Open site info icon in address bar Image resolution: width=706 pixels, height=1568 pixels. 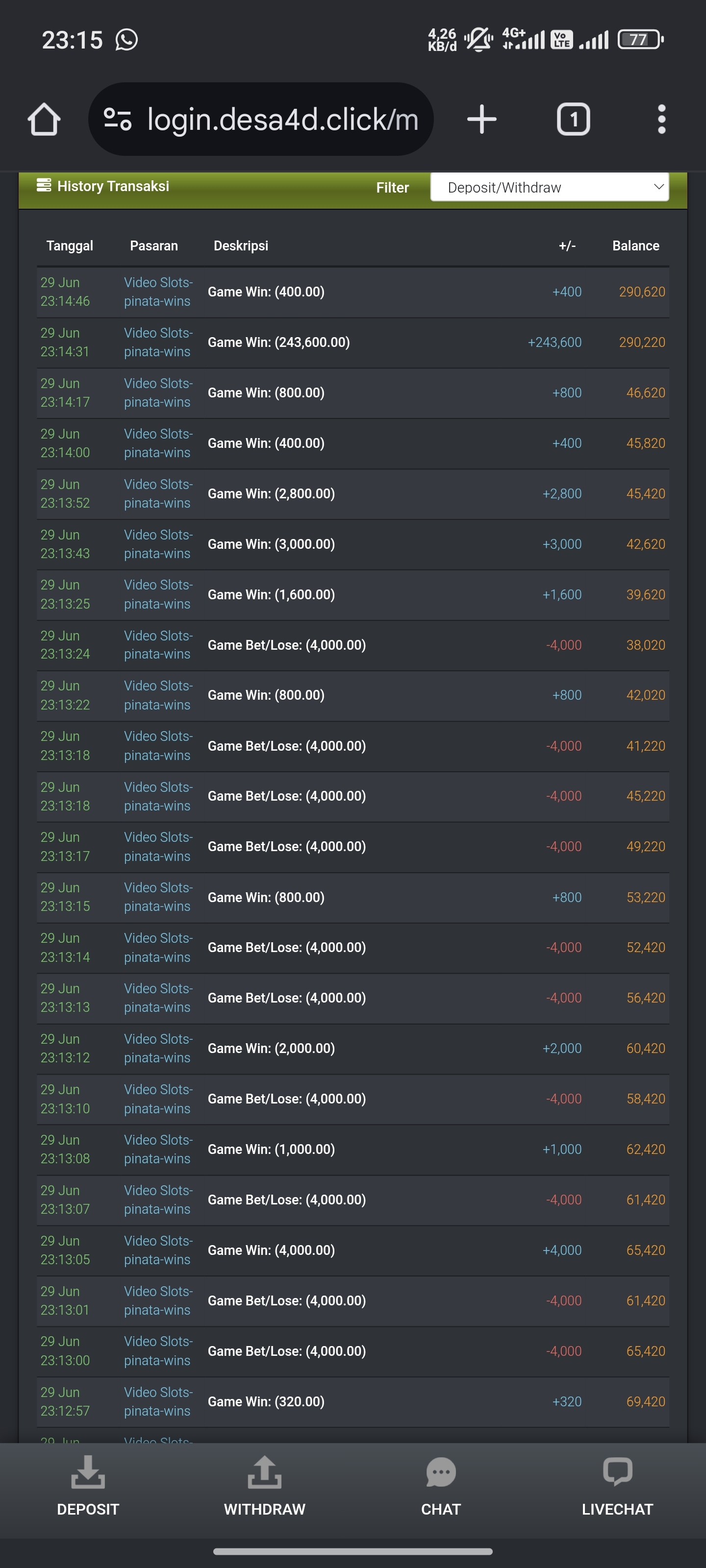pyautogui.click(x=118, y=119)
